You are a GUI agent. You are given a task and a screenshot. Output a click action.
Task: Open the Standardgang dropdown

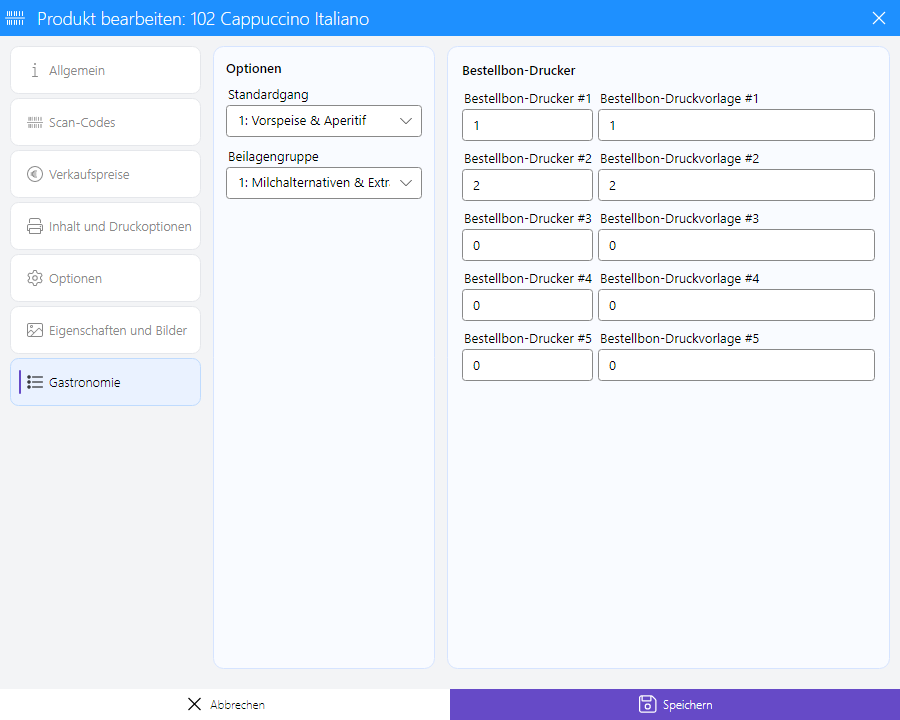[324, 121]
